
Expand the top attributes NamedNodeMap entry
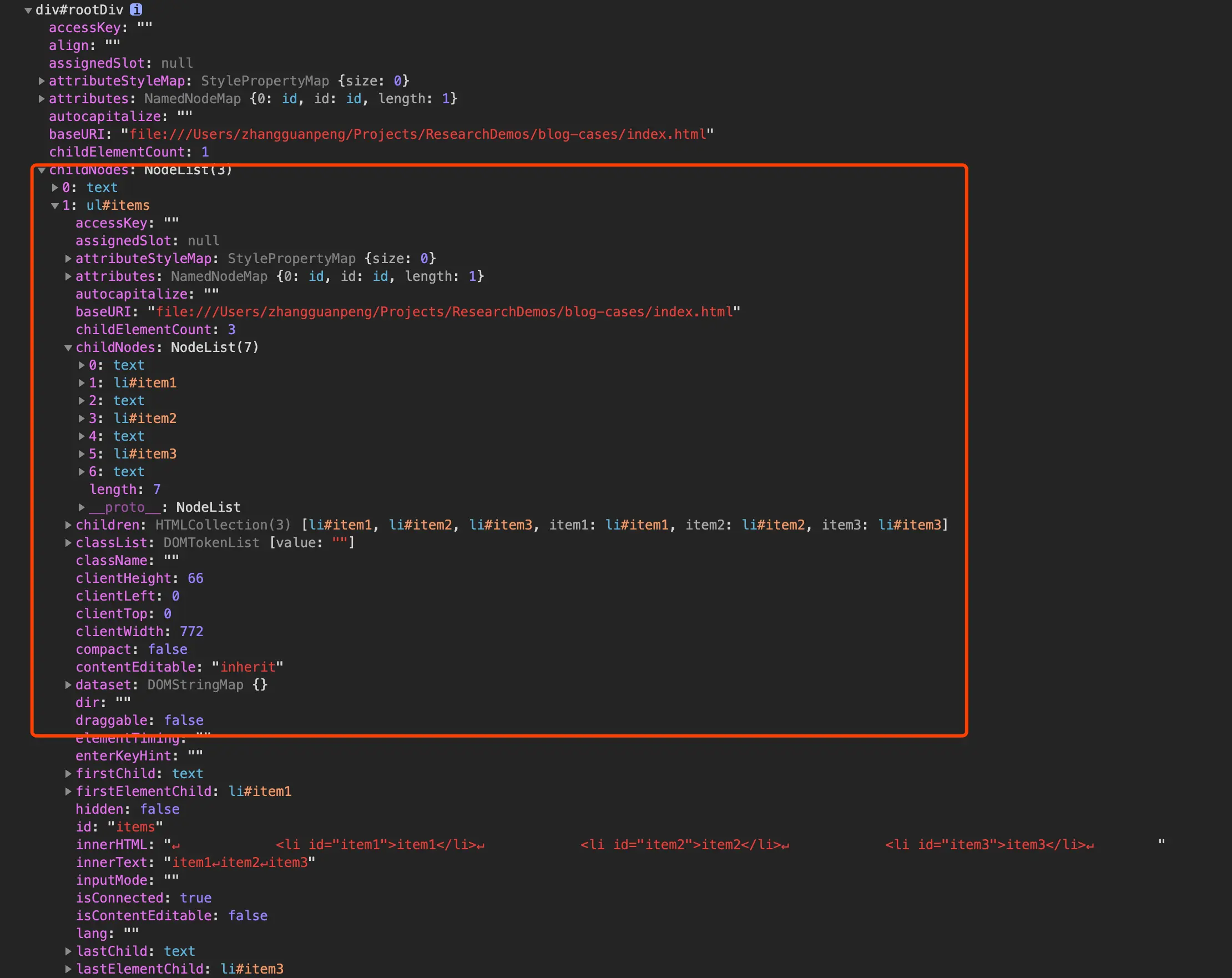(41, 99)
